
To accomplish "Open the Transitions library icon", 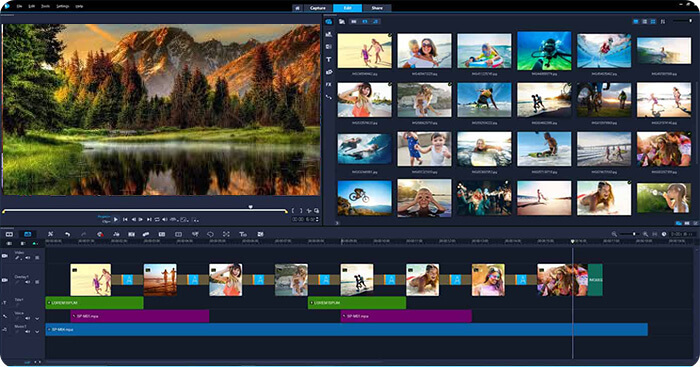I will pyautogui.click(x=329, y=47).
